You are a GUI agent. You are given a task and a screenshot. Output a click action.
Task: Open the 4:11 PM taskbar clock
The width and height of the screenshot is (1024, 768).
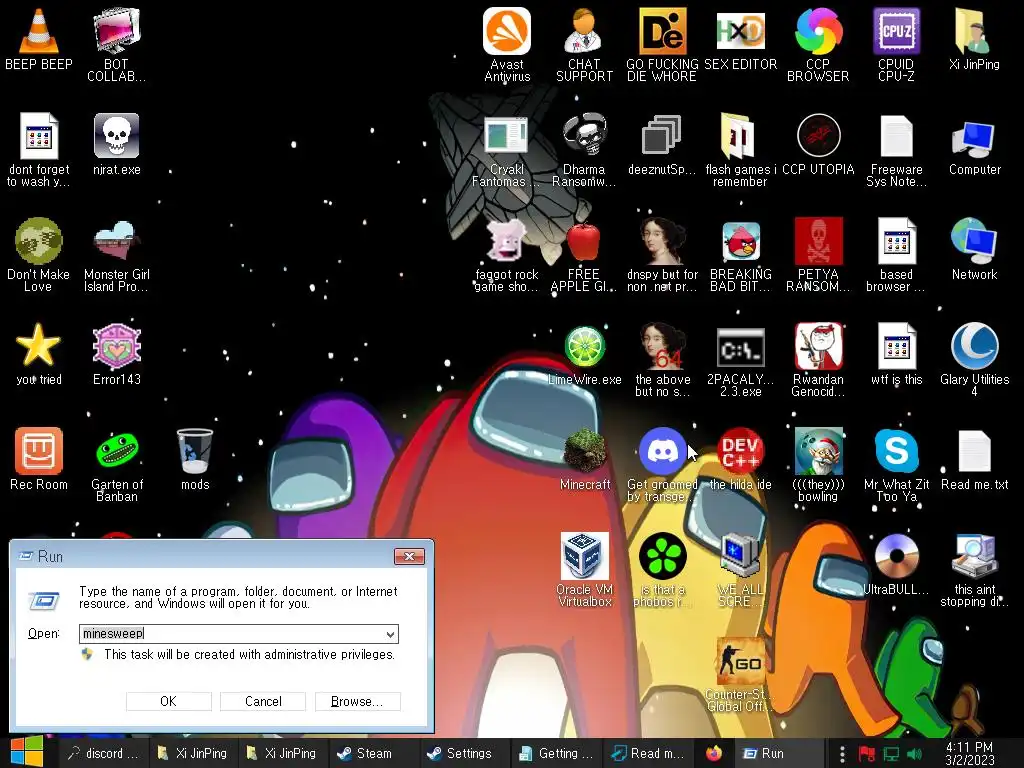point(970,754)
